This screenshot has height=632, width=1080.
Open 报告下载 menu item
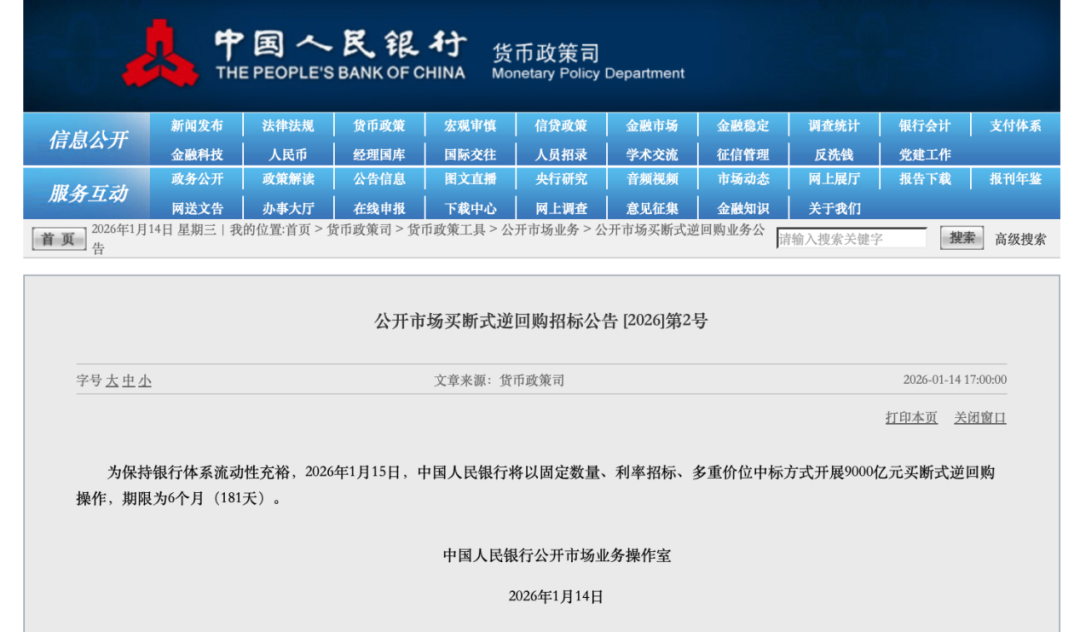[924, 179]
